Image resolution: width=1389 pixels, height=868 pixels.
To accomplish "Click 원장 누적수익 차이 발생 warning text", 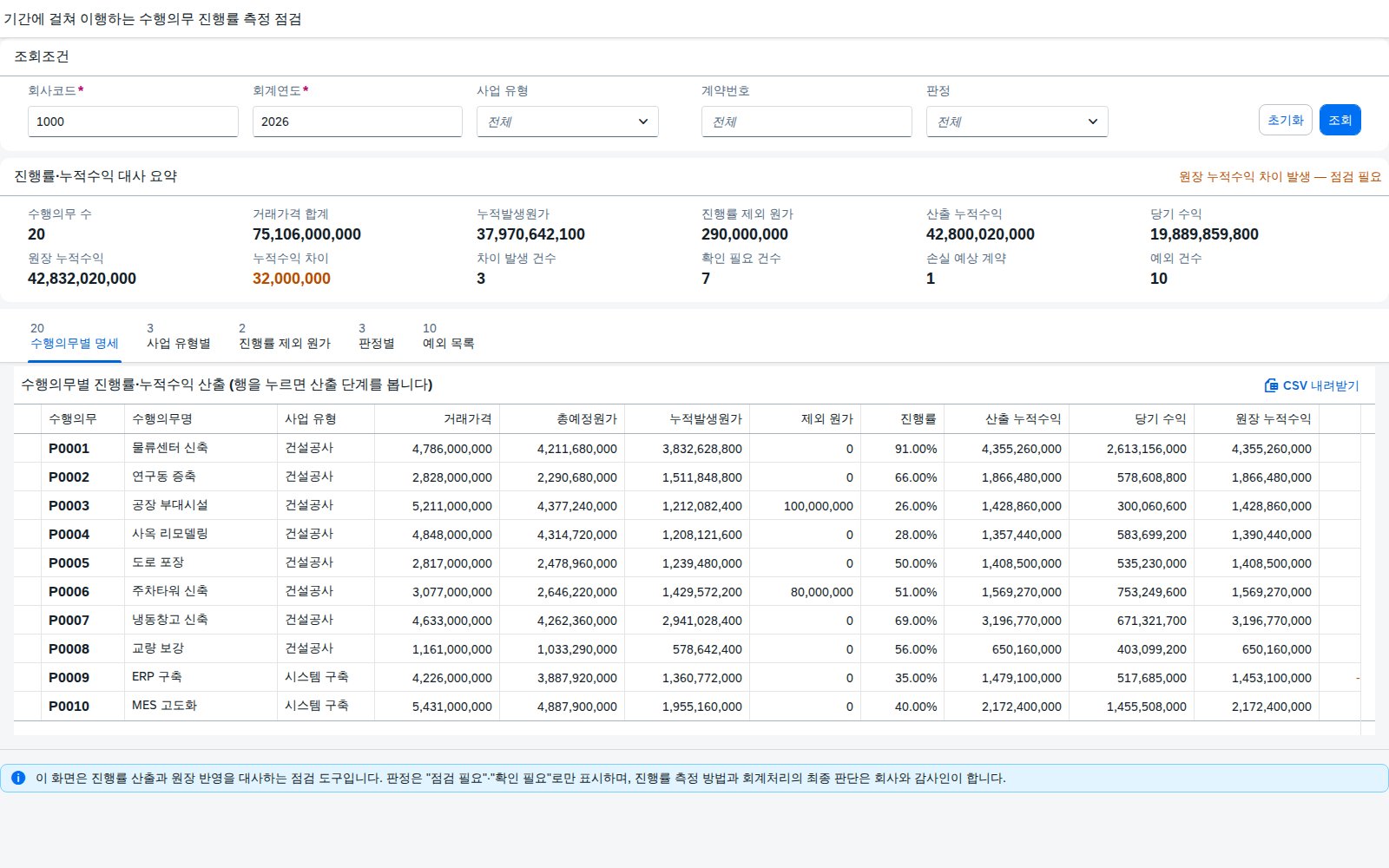I will [1280, 176].
